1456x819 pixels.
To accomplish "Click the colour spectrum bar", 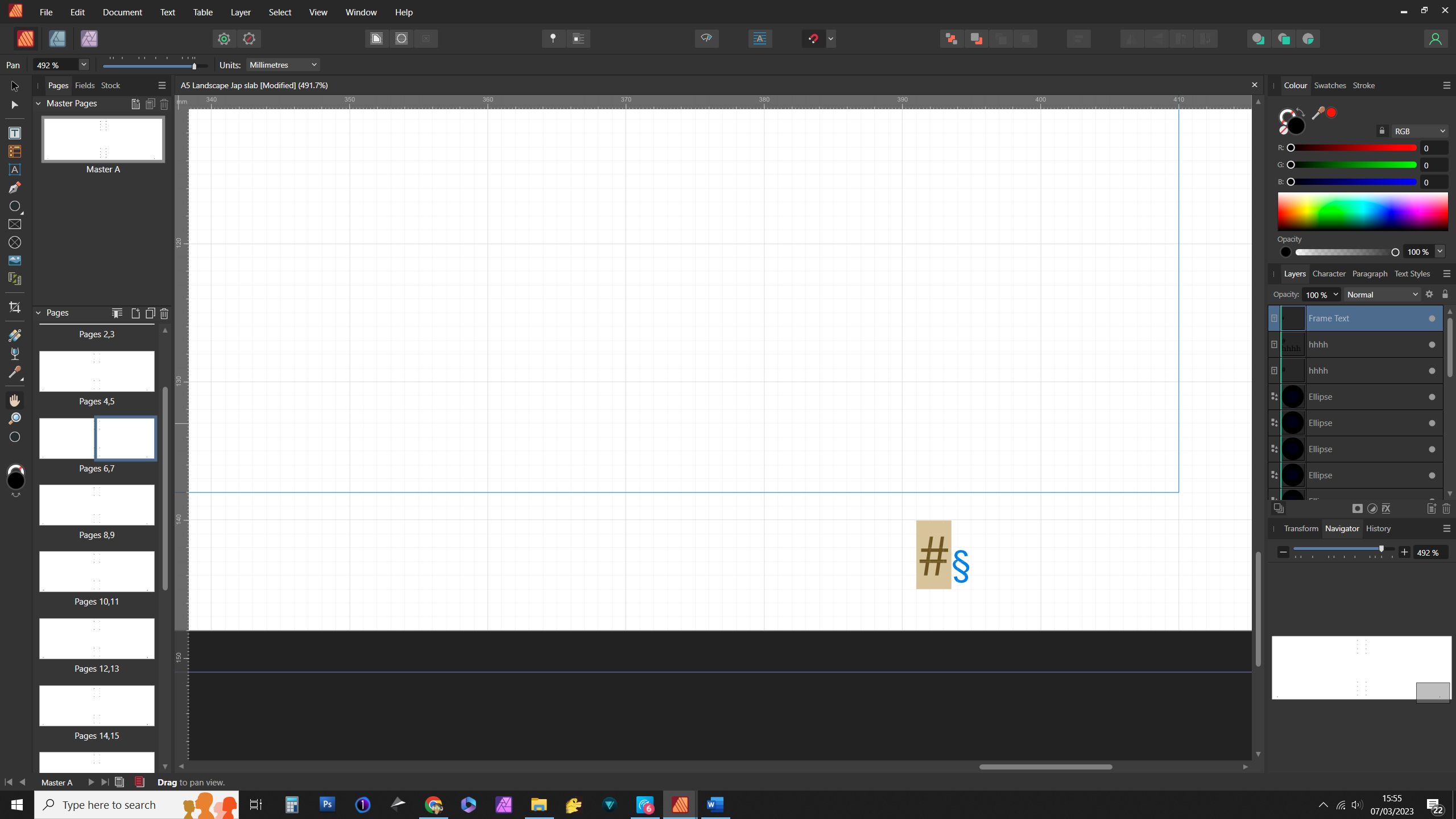I will point(1362,211).
